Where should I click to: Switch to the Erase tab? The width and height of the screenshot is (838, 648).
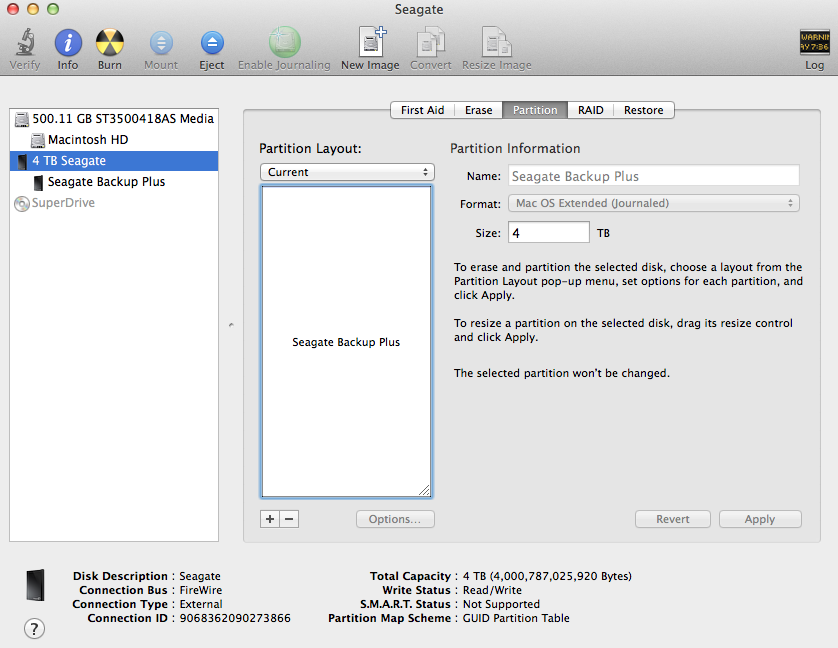point(478,110)
